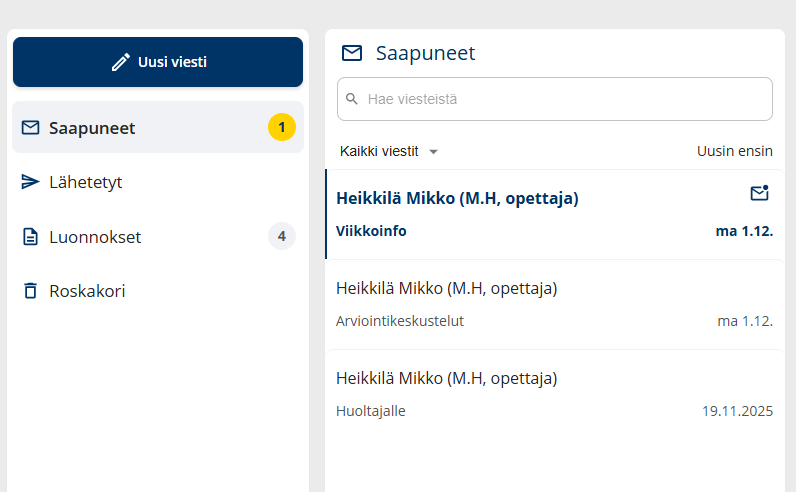Compose a new message with Uusi viesti
The image size is (796, 492).
click(158, 62)
